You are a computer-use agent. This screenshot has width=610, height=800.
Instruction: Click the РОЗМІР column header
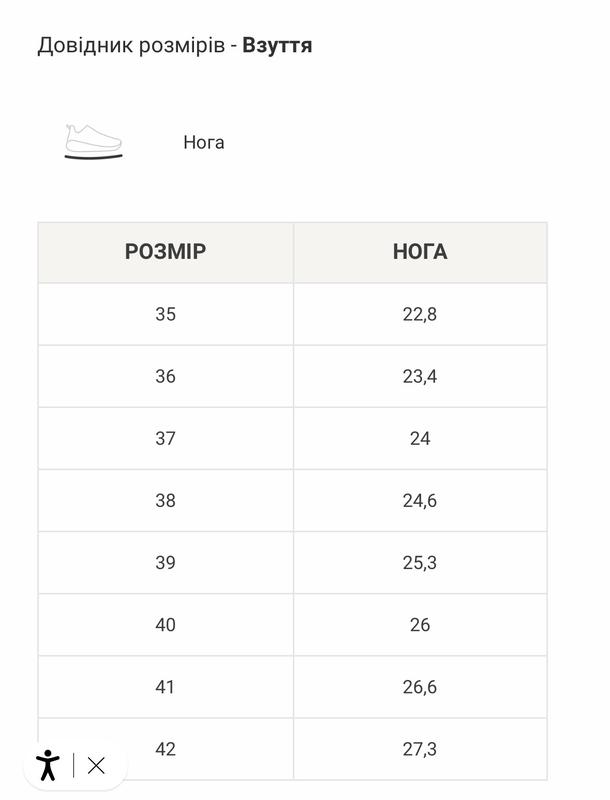point(165,252)
